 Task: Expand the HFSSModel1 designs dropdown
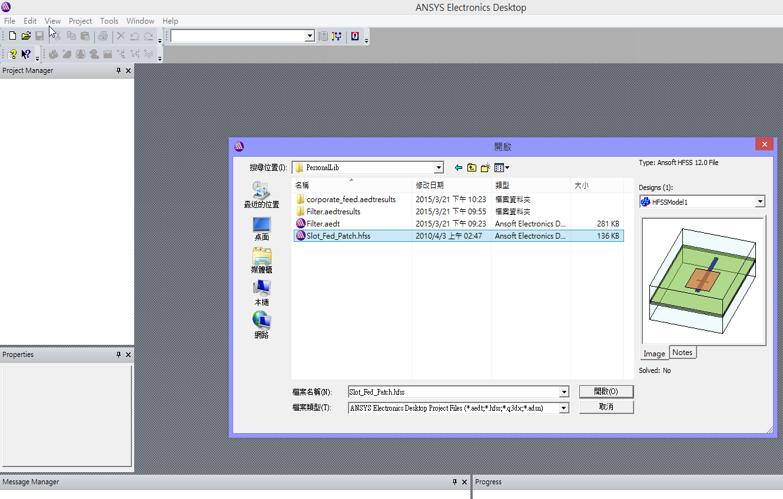(x=760, y=202)
